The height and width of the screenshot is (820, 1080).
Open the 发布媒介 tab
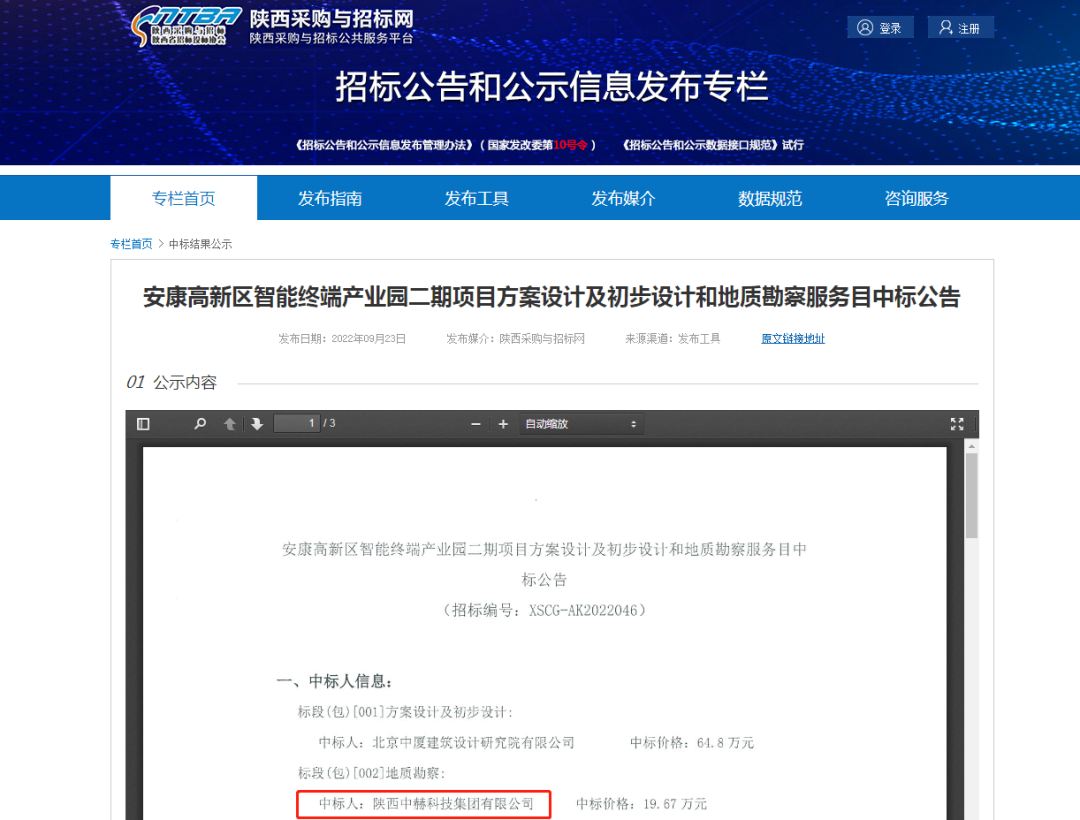[x=623, y=198]
